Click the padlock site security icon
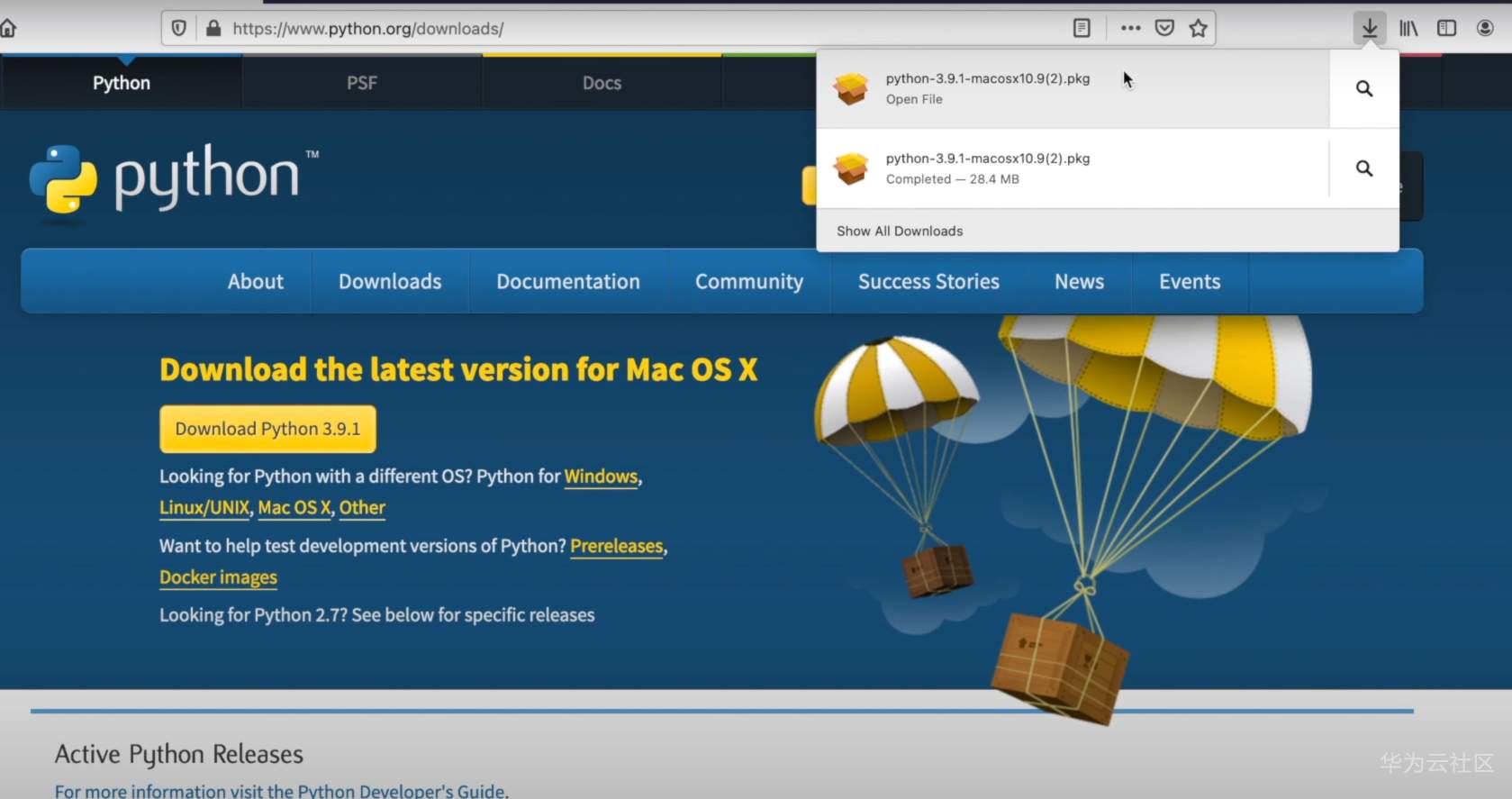The width and height of the screenshot is (1512, 799). pyautogui.click(x=213, y=29)
